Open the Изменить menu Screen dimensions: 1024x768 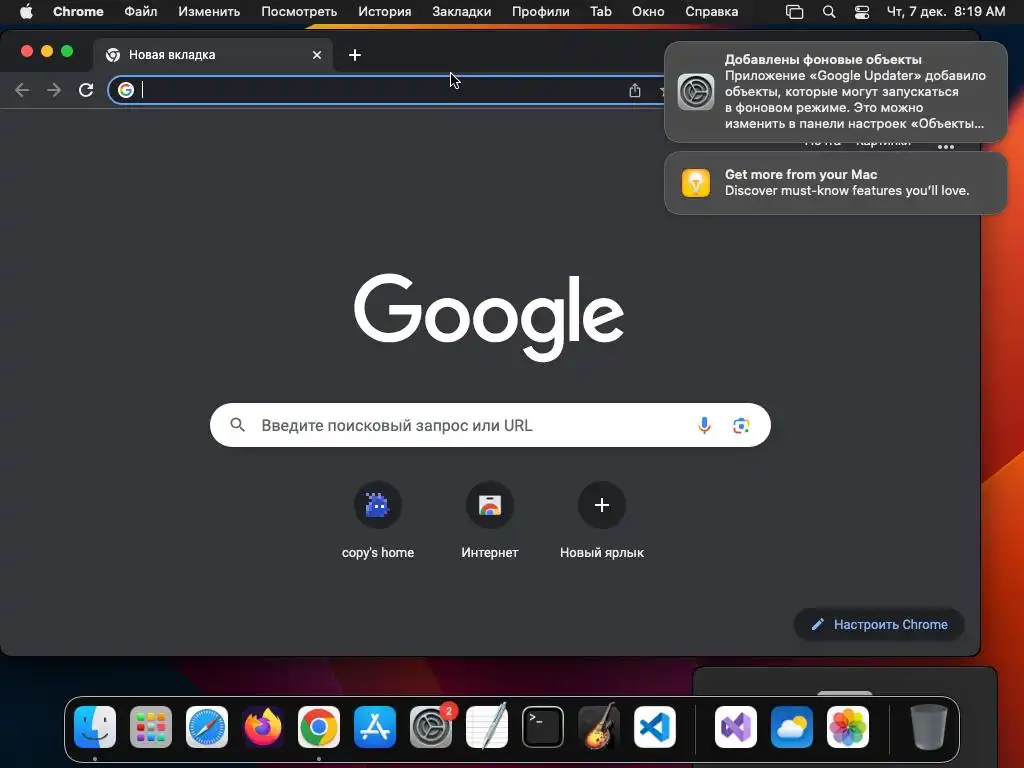pos(209,12)
